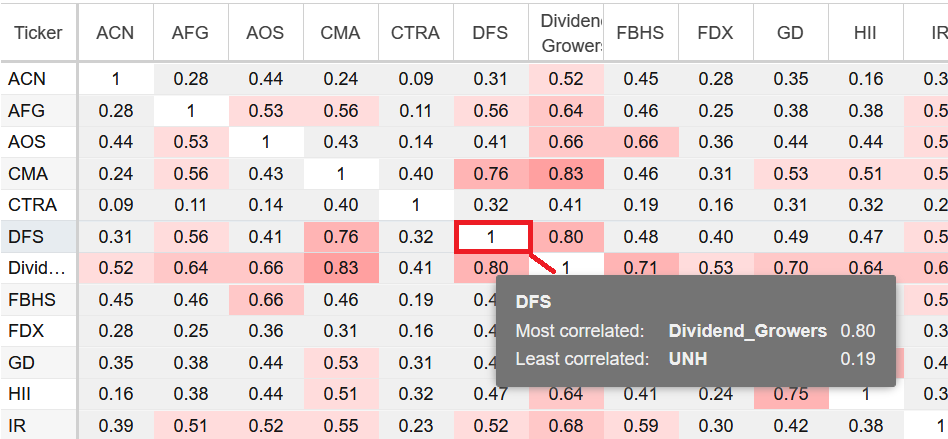Select the FDX row, ACN column cell
This screenshot has height=439, width=948.
tap(115, 331)
